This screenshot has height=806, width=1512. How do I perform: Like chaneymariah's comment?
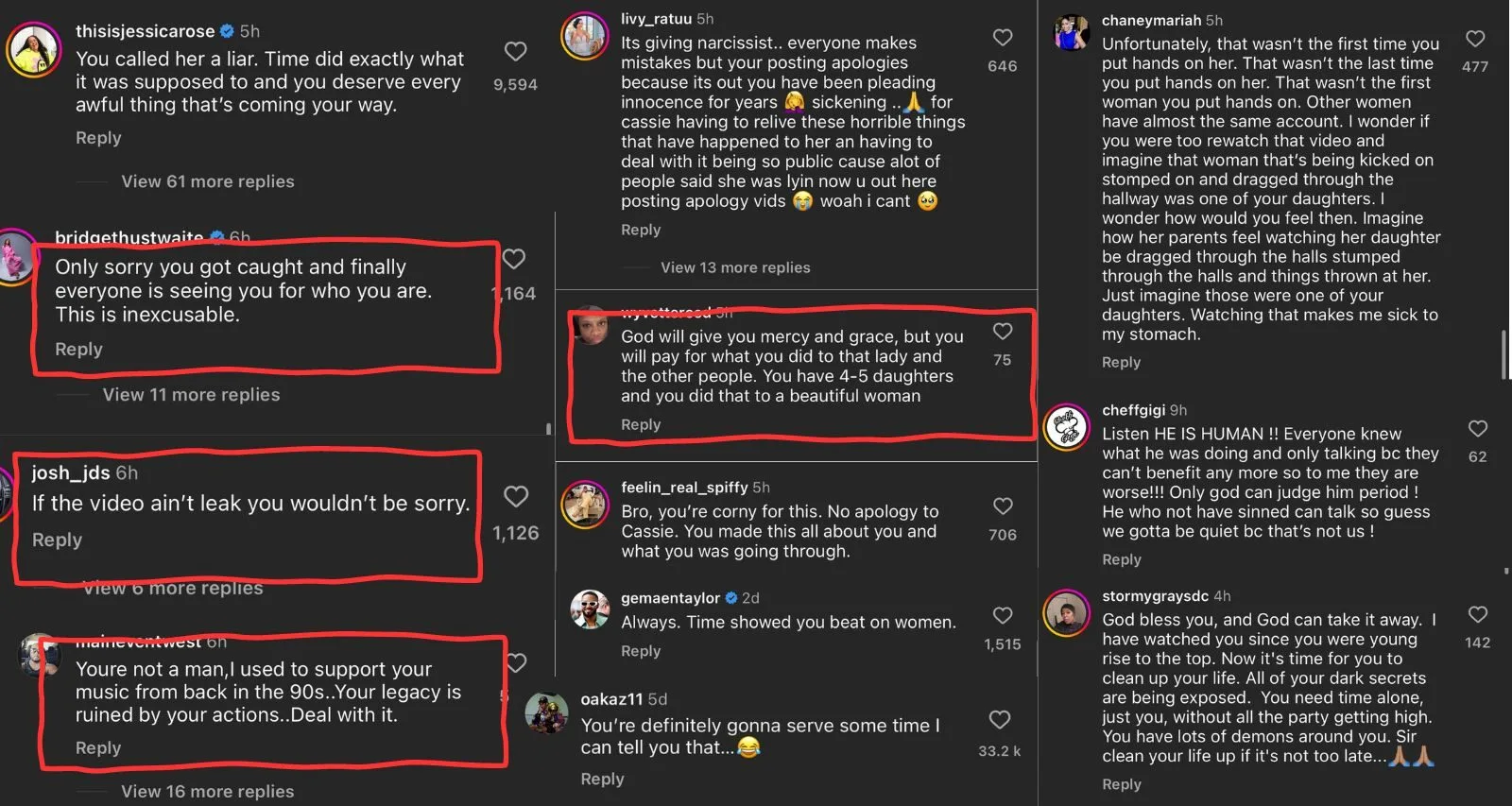tap(1475, 39)
